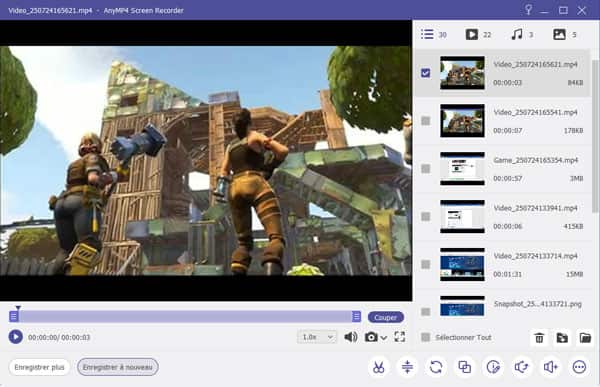The height and width of the screenshot is (387, 600).
Task: Open more tools ellipsis icon
Action: pyautogui.click(x=579, y=367)
